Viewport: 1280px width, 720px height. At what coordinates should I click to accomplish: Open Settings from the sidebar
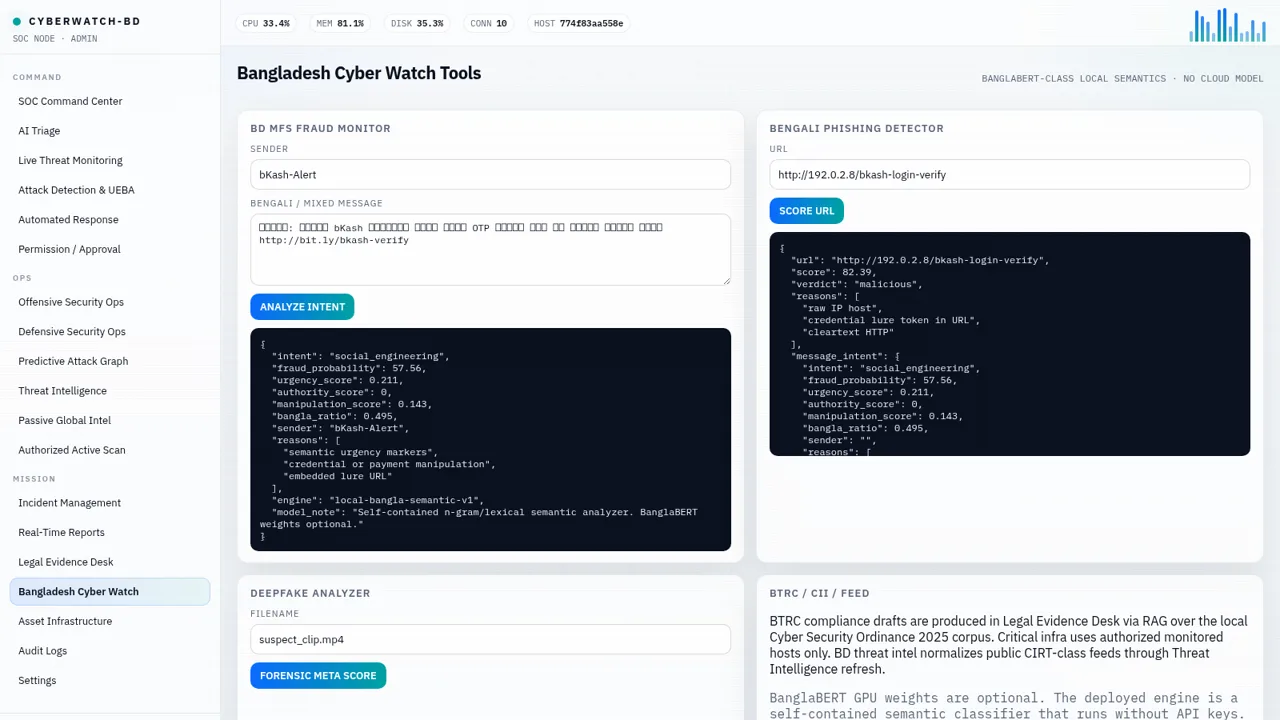click(x=110, y=680)
